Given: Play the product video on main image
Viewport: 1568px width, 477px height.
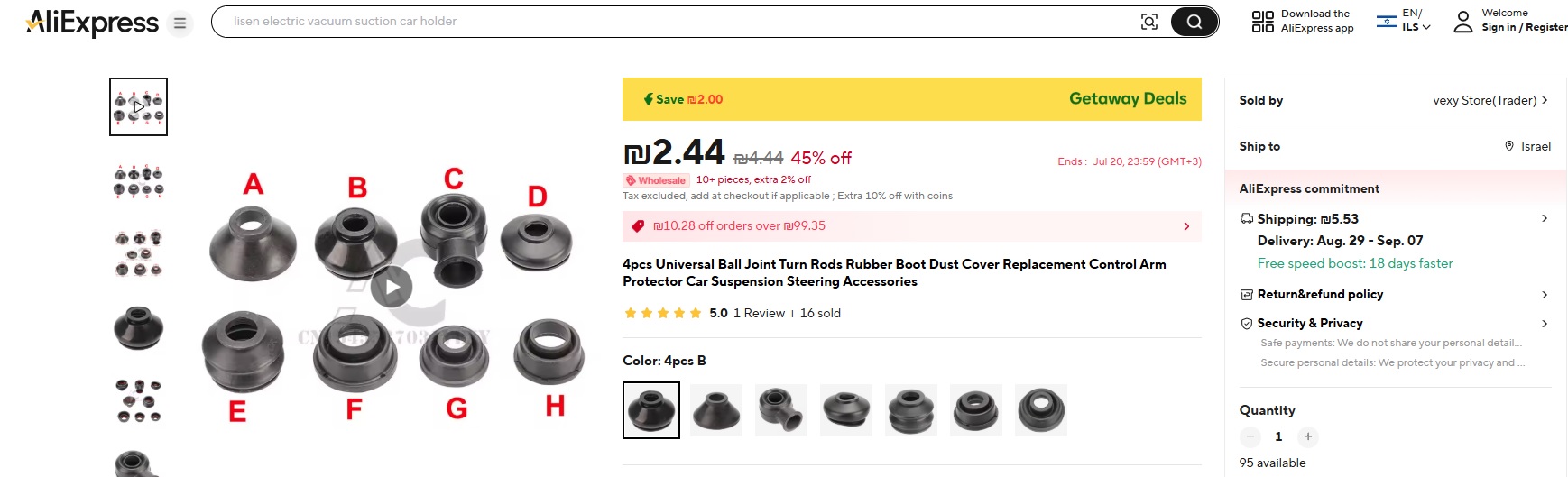Looking at the screenshot, I should click(x=392, y=288).
